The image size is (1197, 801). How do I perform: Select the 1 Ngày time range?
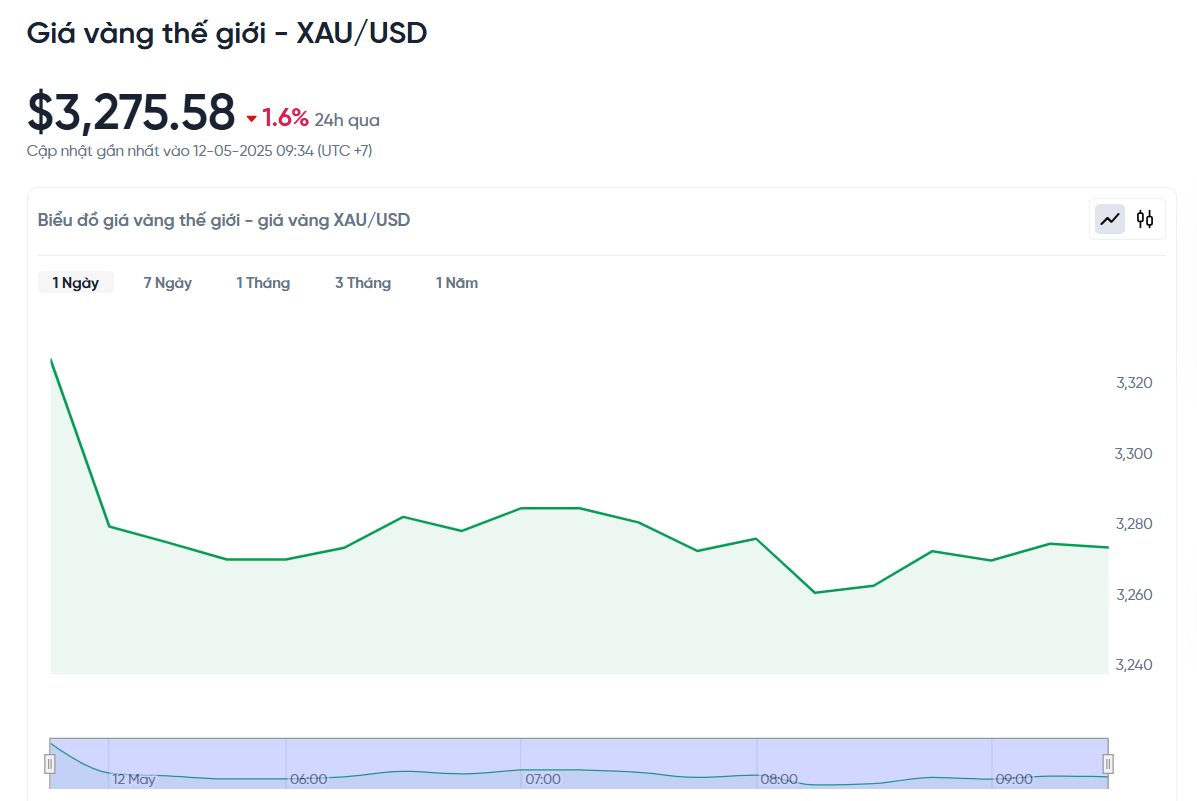pyautogui.click(x=76, y=283)
